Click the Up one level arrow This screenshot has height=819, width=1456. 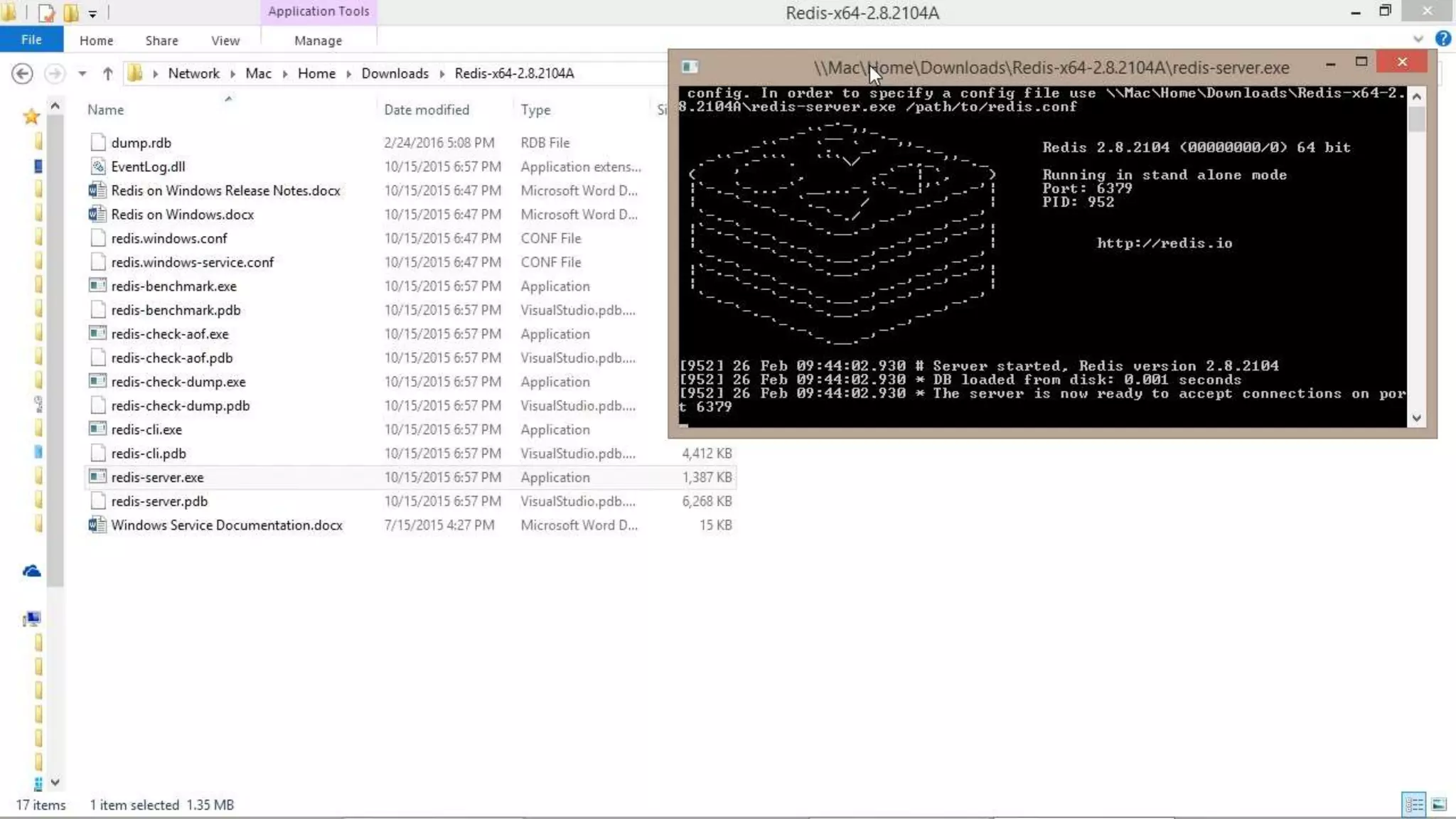click(x=107, y=73)
